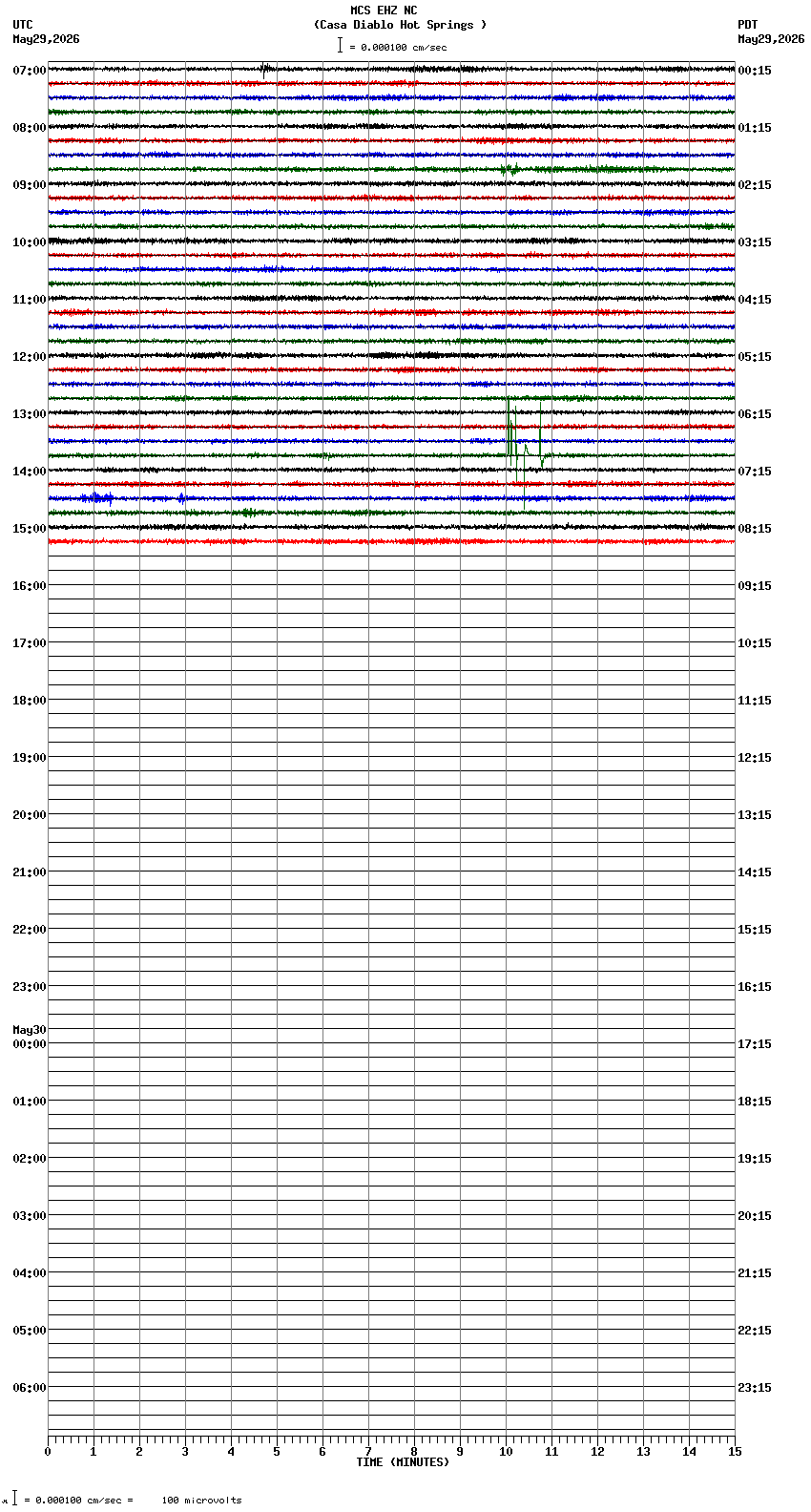Viewport: 811px width, 1512px height.
Task: Select the 12:00 UTC row label
Action: [30, 356]
